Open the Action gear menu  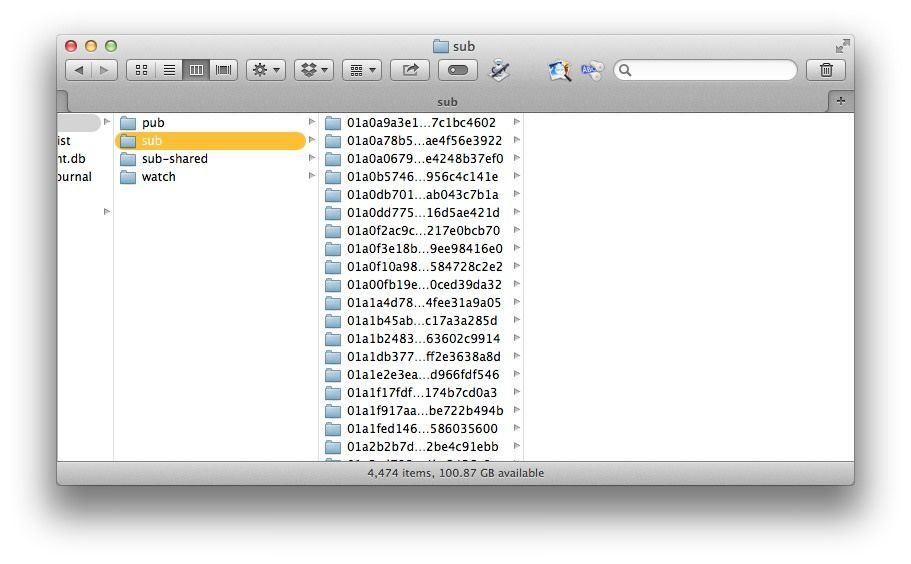pyautogui.click(x=266, y=70)
